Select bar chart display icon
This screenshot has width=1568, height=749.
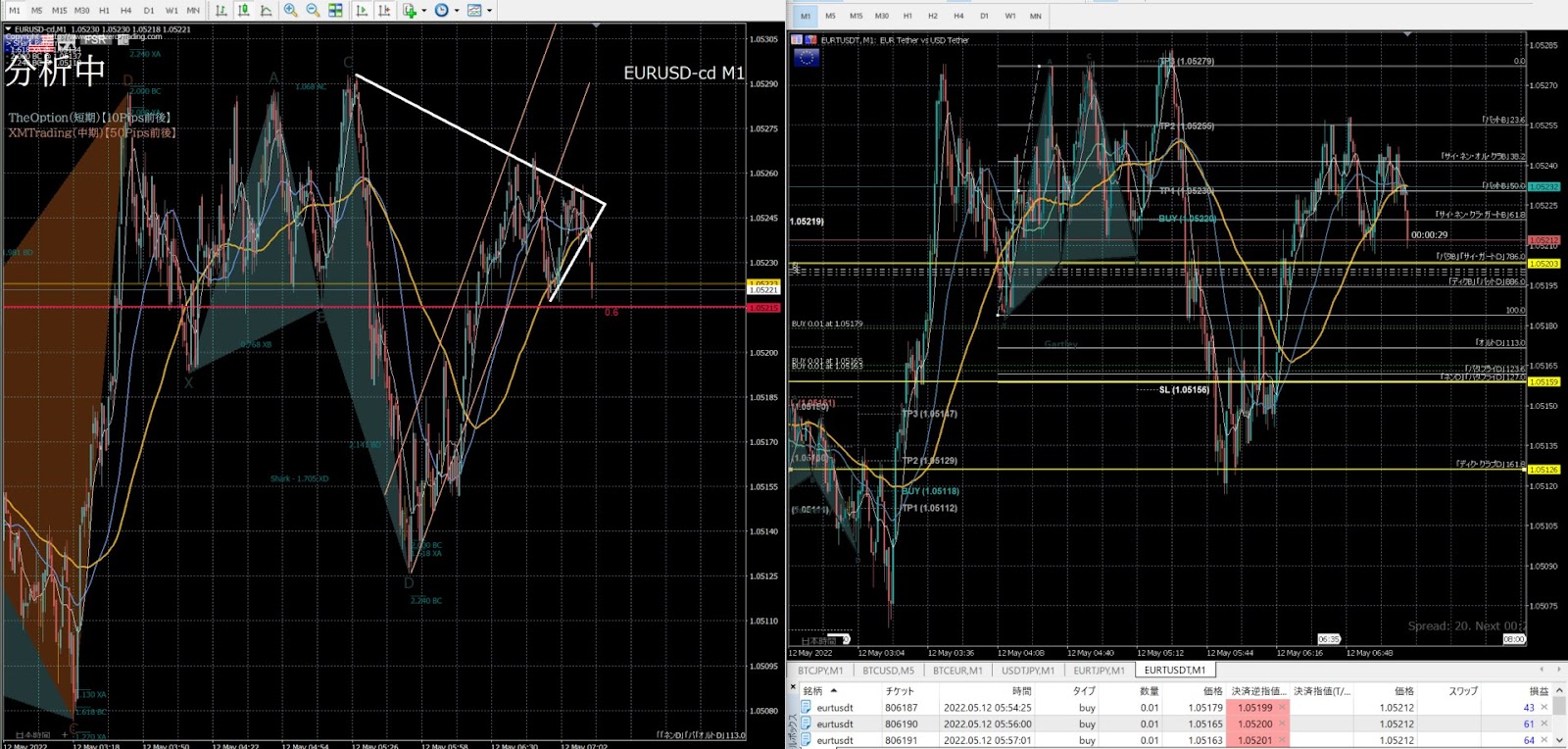tap(221, 10)
